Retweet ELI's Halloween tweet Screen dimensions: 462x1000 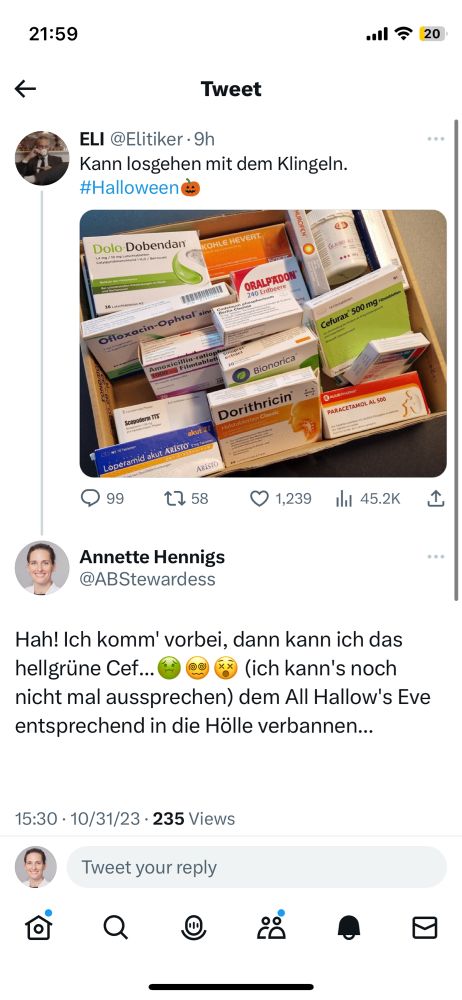tap(187, 498)
